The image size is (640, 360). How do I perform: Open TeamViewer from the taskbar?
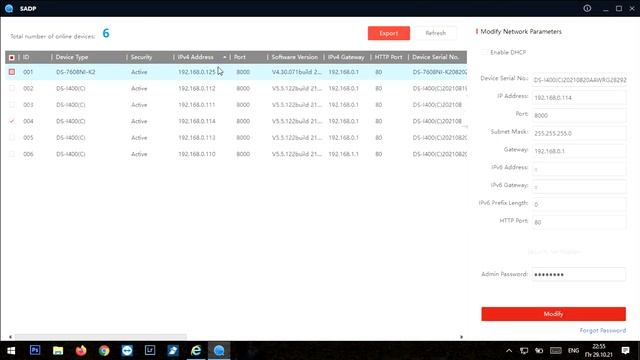pyautogui.click(x=127, y=350)
